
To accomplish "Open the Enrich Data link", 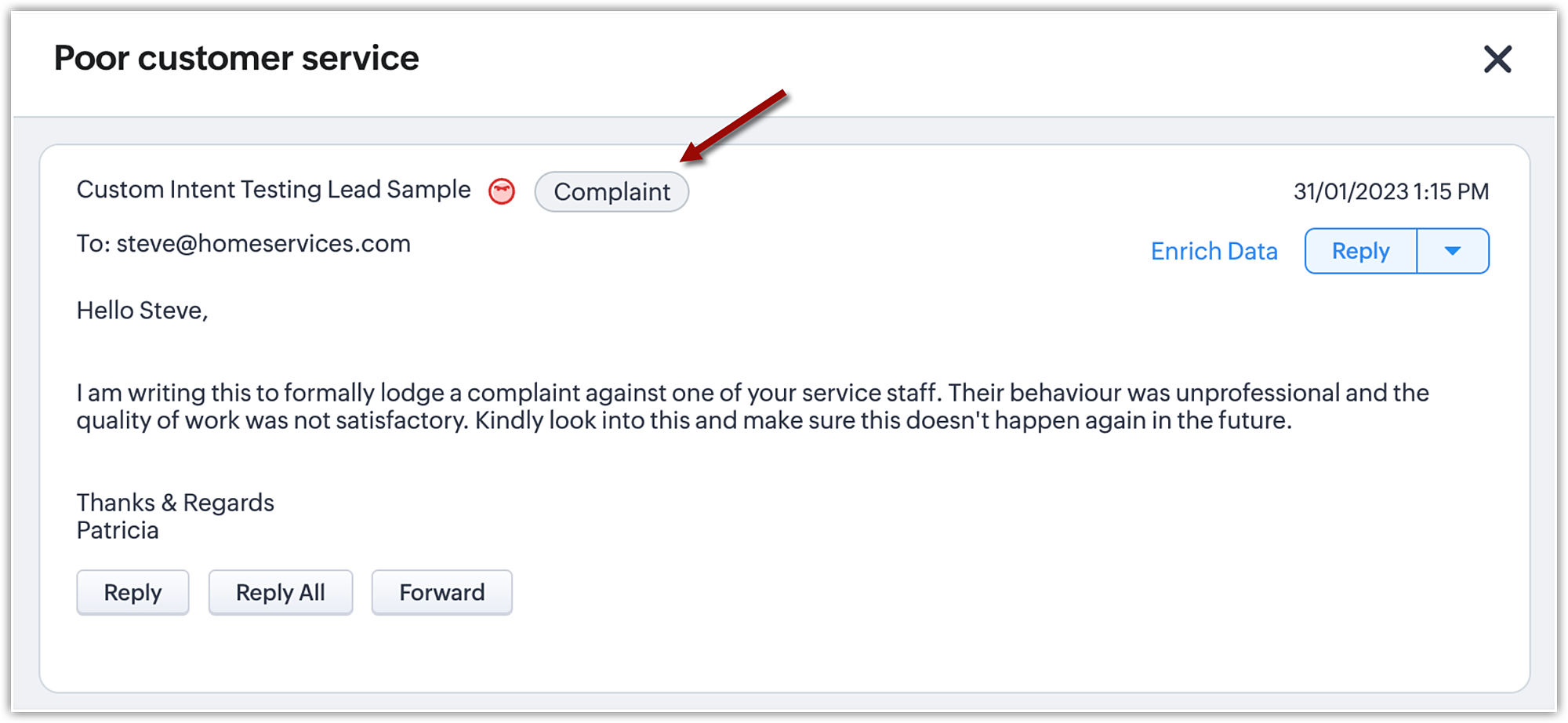I will (x=1214, y=251).
